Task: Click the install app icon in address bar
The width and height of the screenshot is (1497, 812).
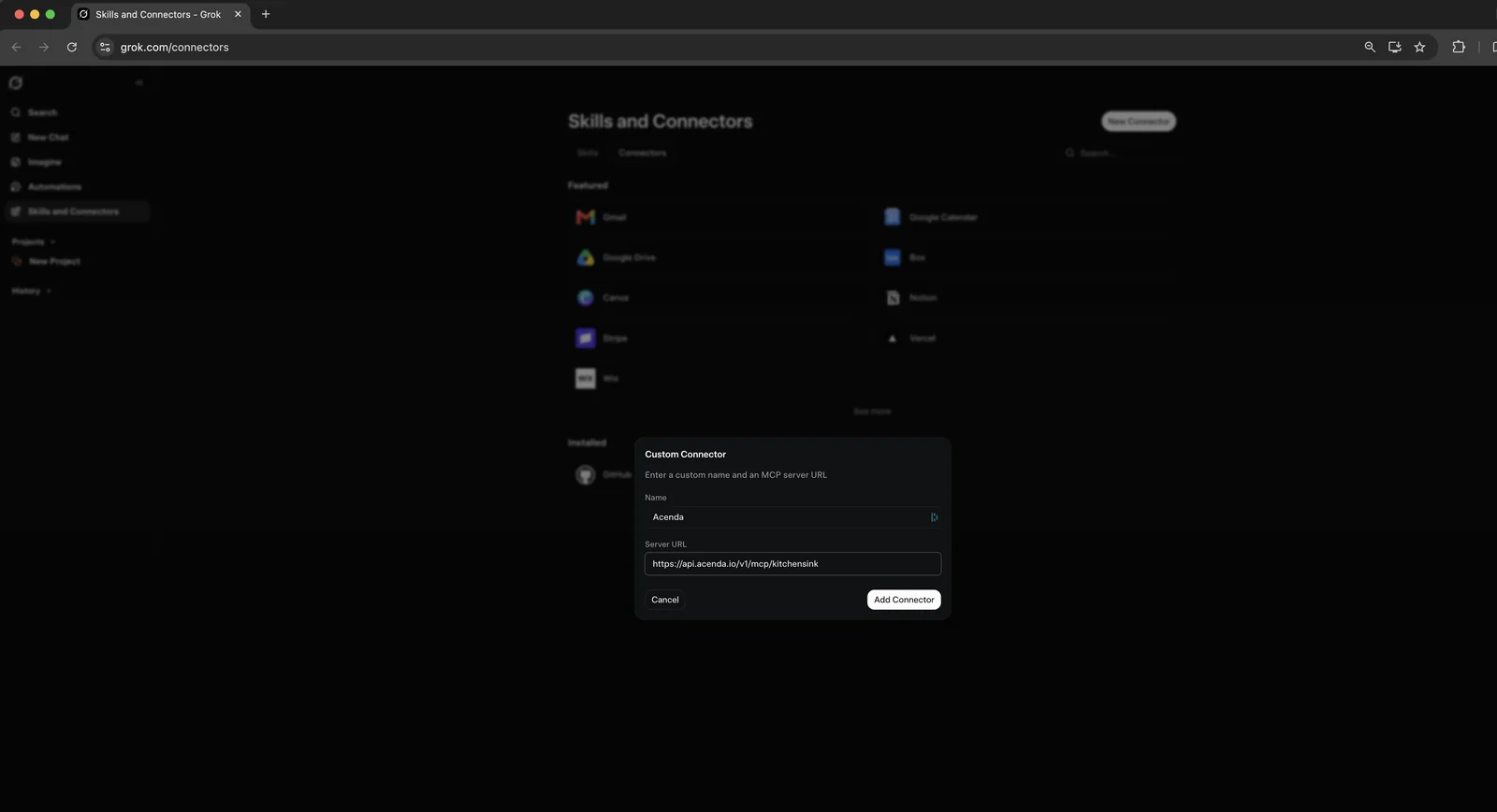Action: 1395,47
